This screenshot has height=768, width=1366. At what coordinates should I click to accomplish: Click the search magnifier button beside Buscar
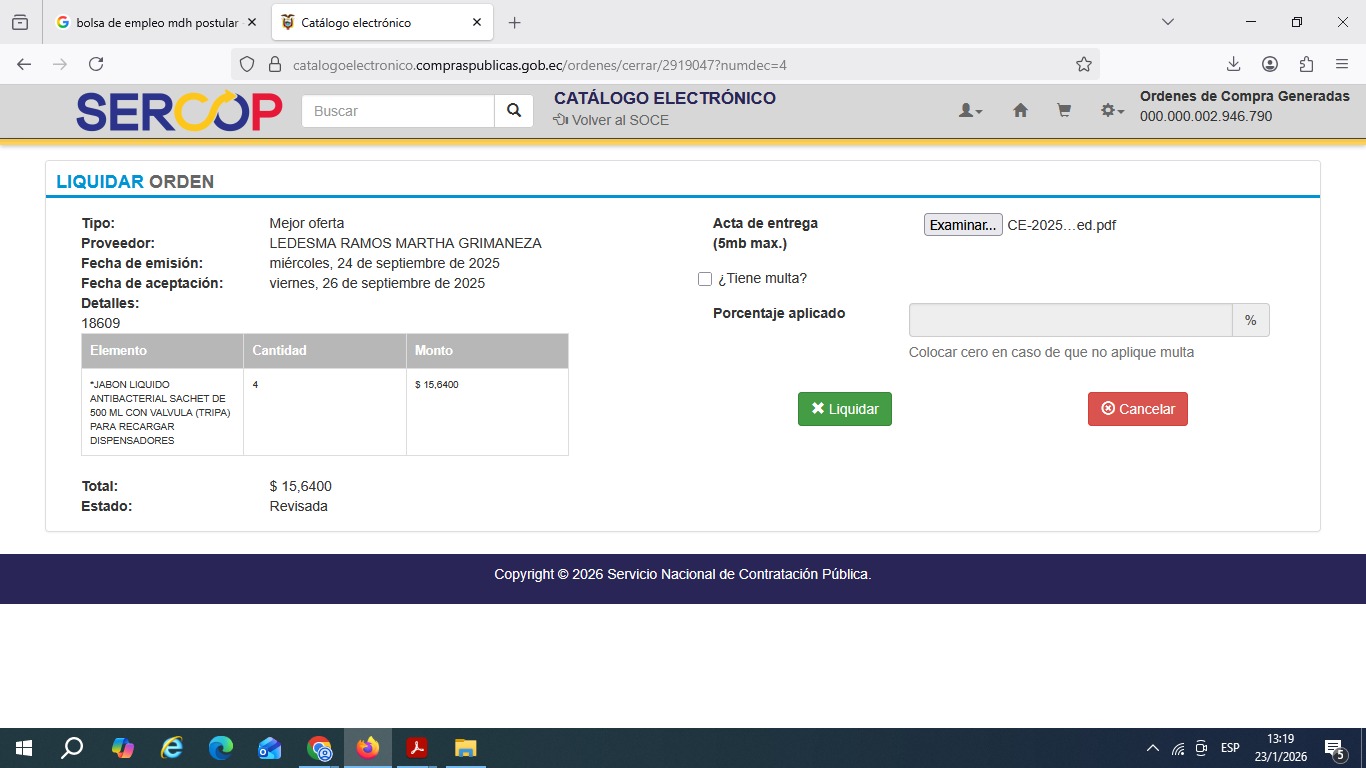pyautogui.click(x=513, y=111)
